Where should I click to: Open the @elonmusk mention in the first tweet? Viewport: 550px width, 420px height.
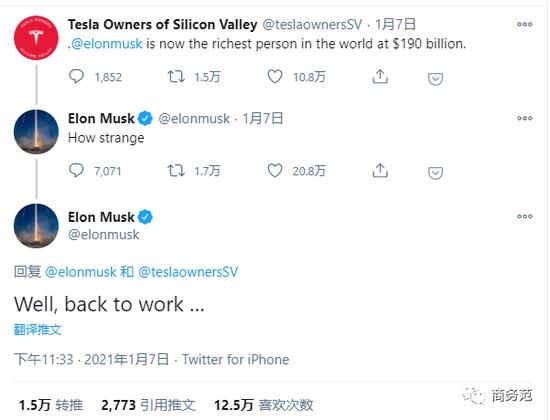(x=107, y=44)
